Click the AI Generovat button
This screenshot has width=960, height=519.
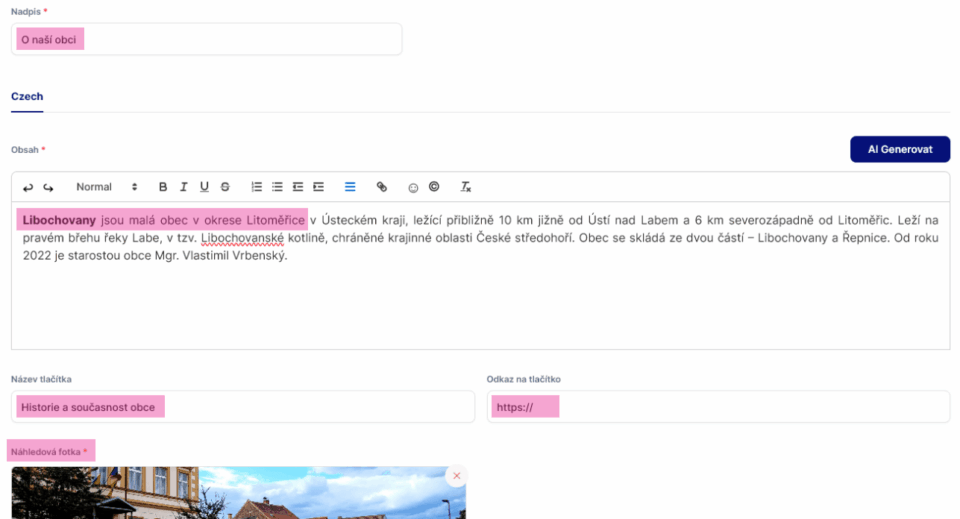pos(899,149)
